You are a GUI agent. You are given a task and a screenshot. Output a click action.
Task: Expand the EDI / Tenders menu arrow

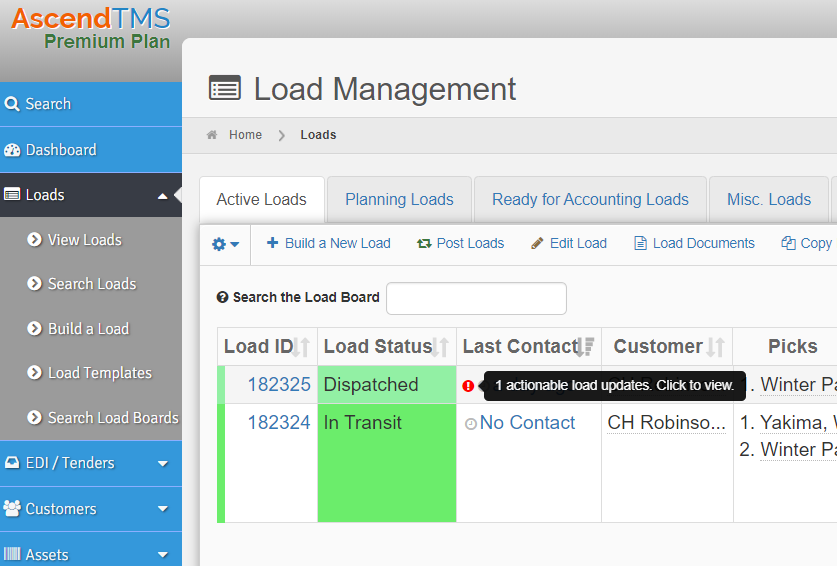pyautogui.click(x=163, y=463)
